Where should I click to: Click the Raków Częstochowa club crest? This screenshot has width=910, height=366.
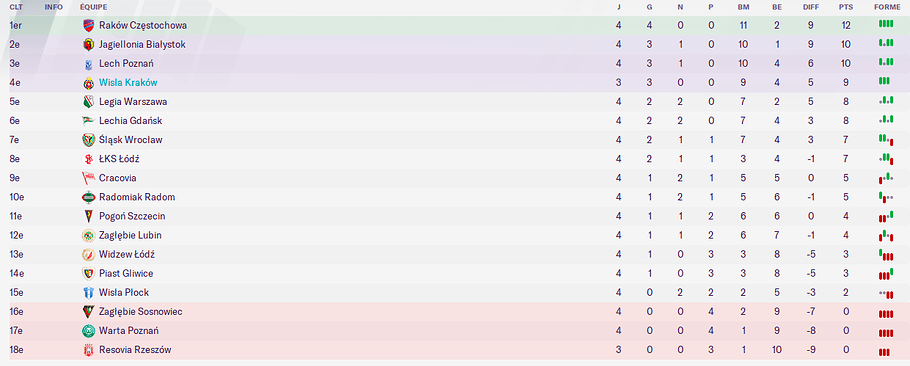[88, 26]
